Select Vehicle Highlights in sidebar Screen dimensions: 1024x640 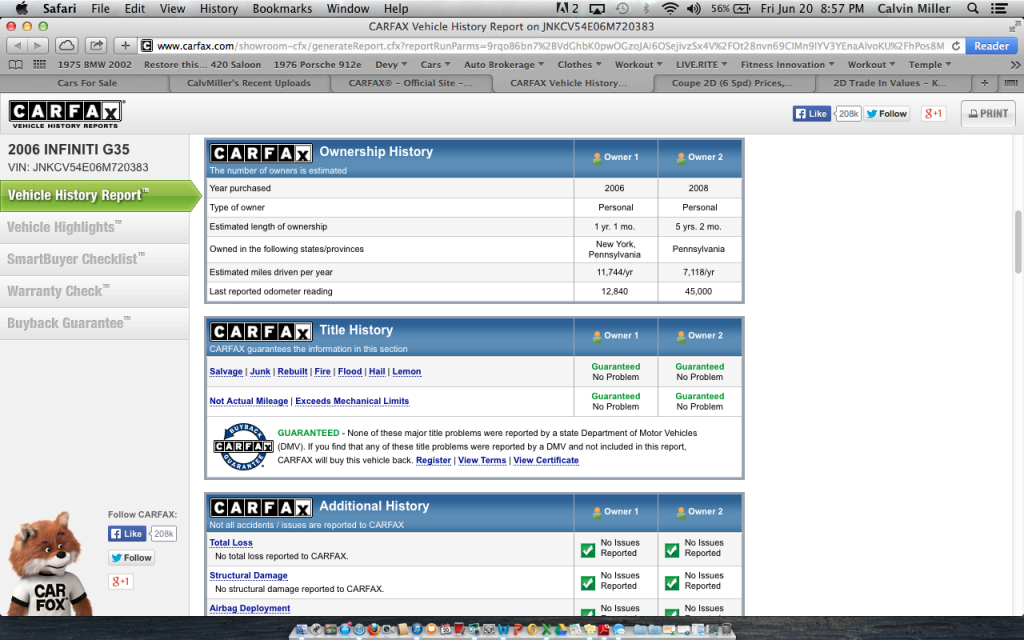coord(95,227)
